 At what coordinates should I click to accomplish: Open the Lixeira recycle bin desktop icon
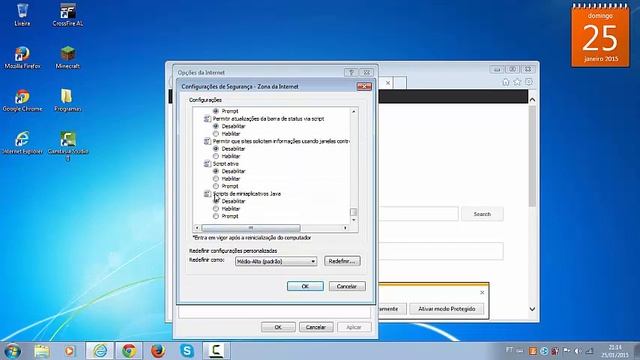coord(22,15)
